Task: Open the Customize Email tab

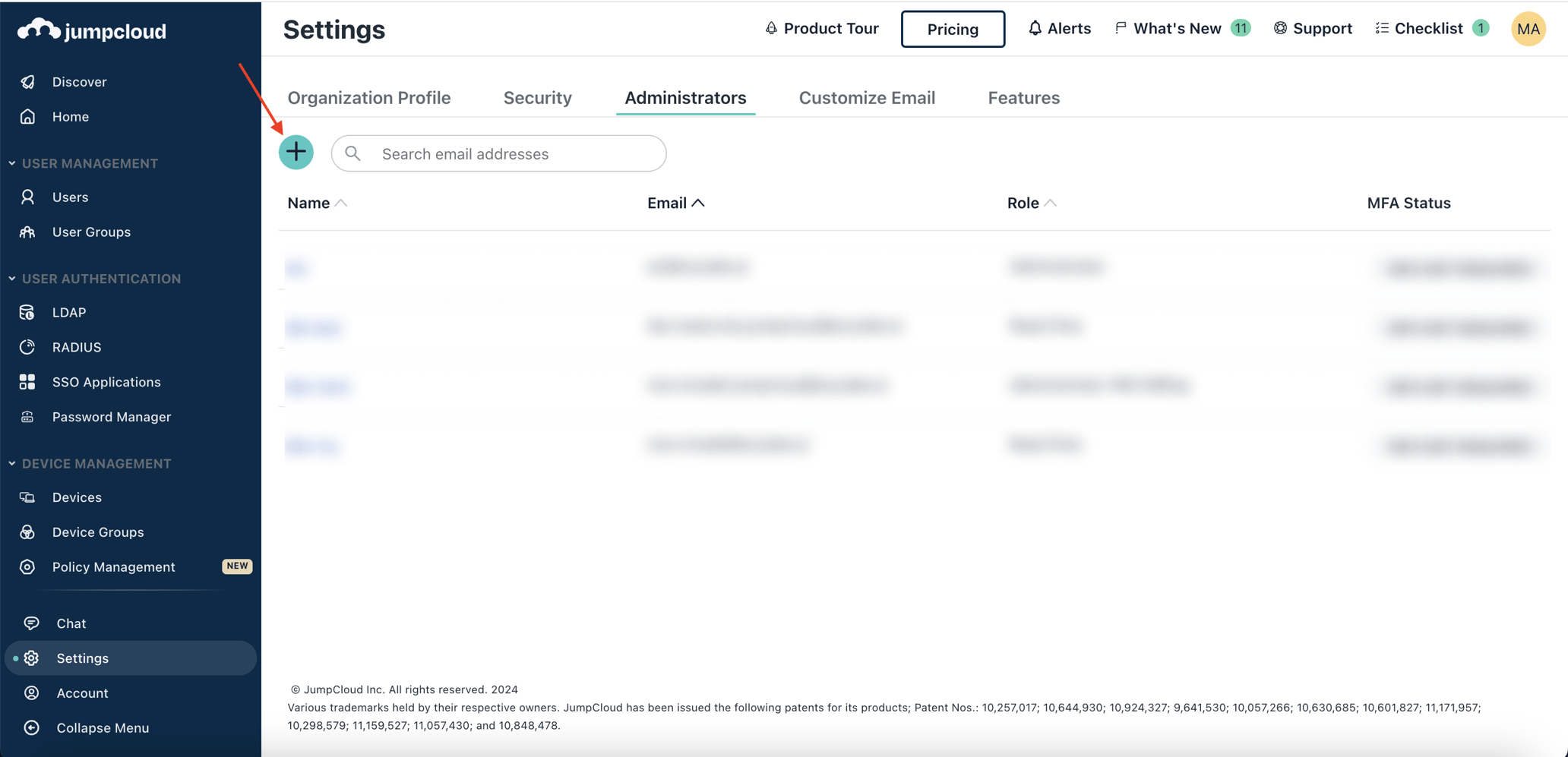Action: coord(867,97)
